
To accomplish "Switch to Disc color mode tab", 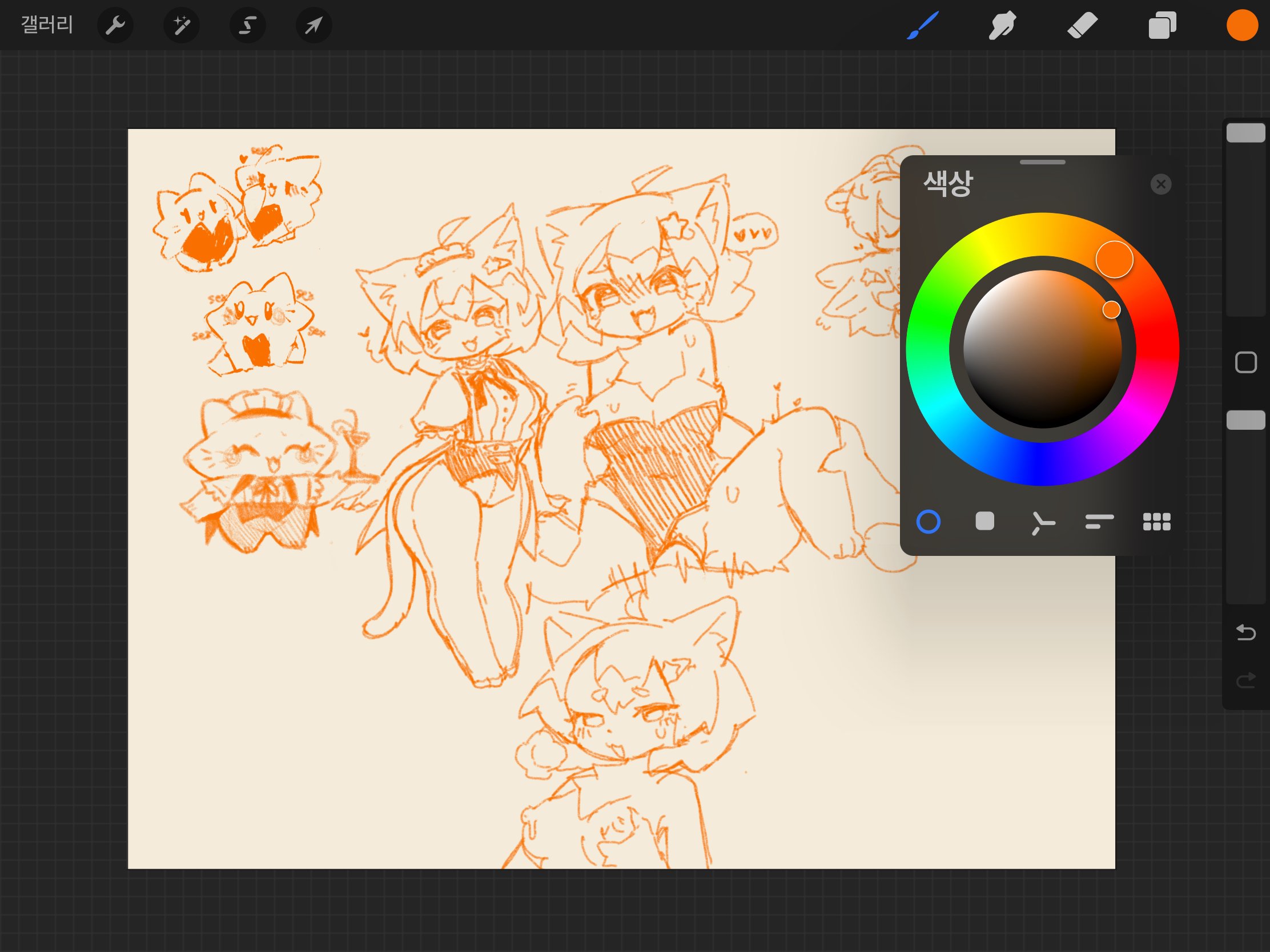I will coord(929,522).
